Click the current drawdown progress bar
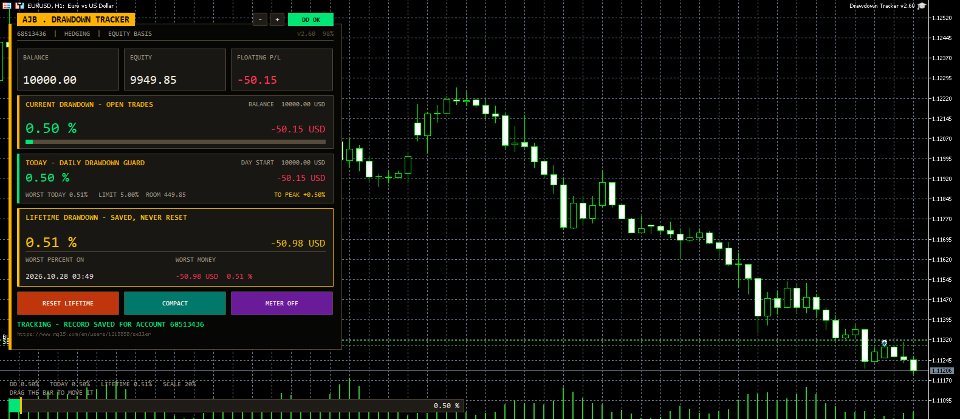 (176, 142)
